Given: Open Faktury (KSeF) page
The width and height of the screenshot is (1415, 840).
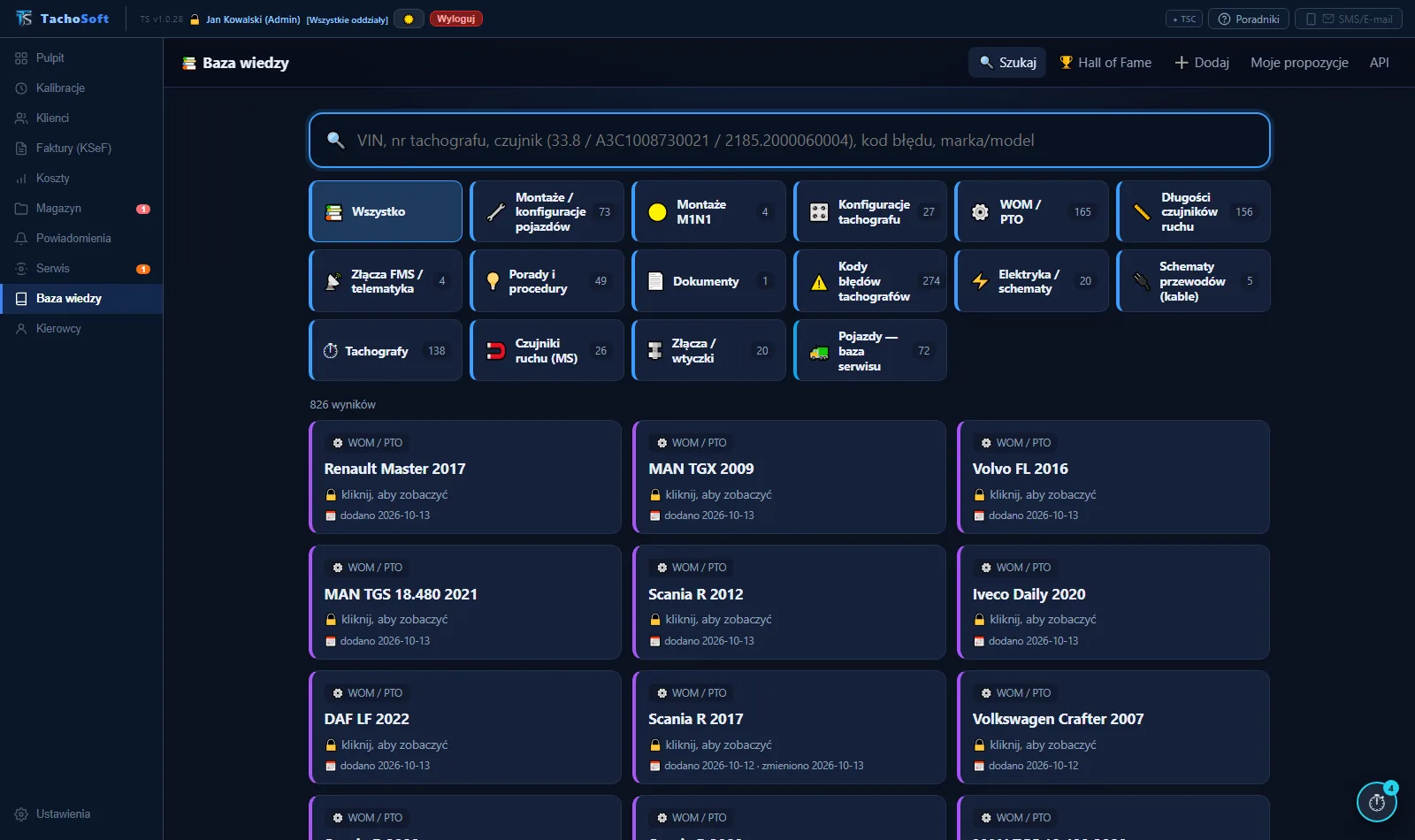Looking at the screenshot, I should pyautogui.click(x=81, y=148).
